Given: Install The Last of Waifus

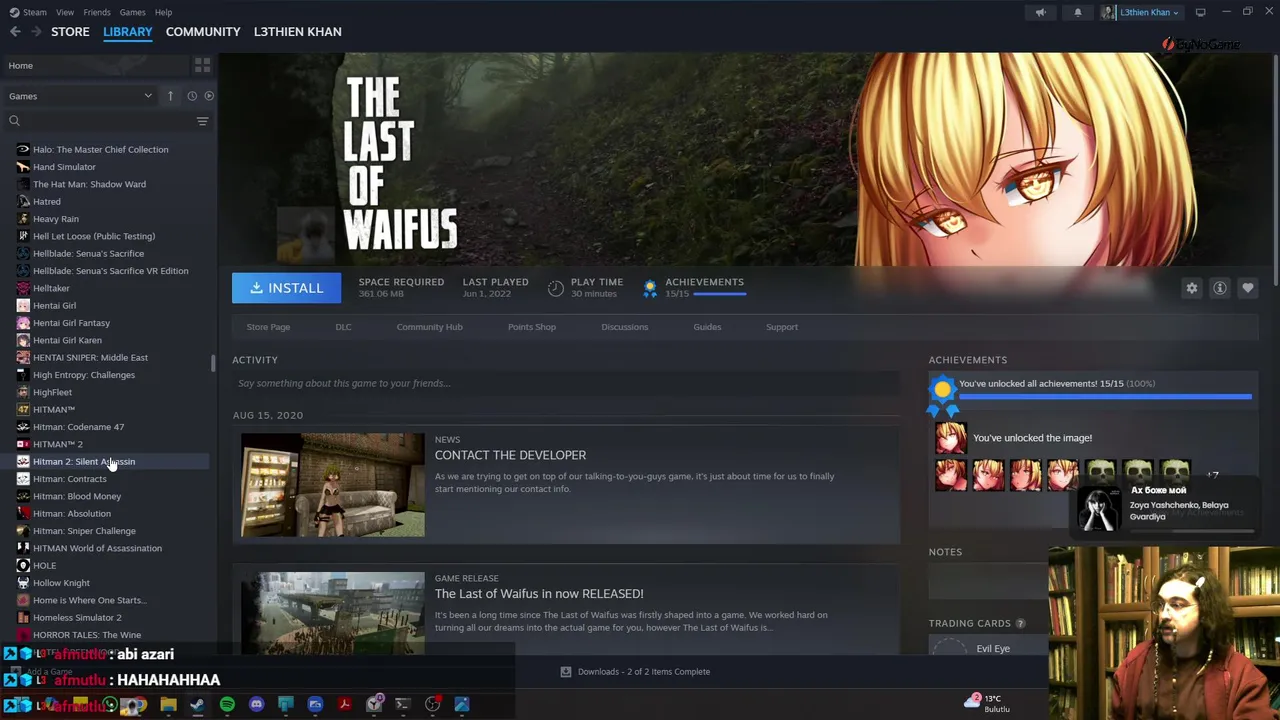Looking at the screenshot, I should (x=286, y=288).
